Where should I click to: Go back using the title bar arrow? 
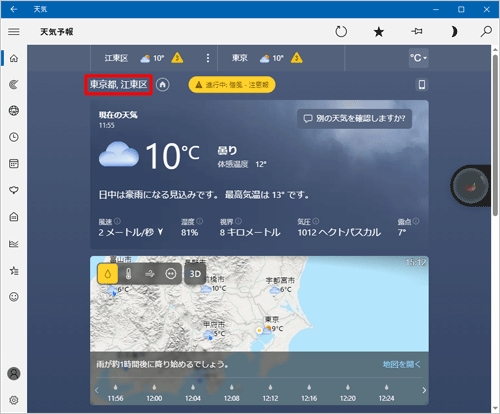[x=14, y=9]
